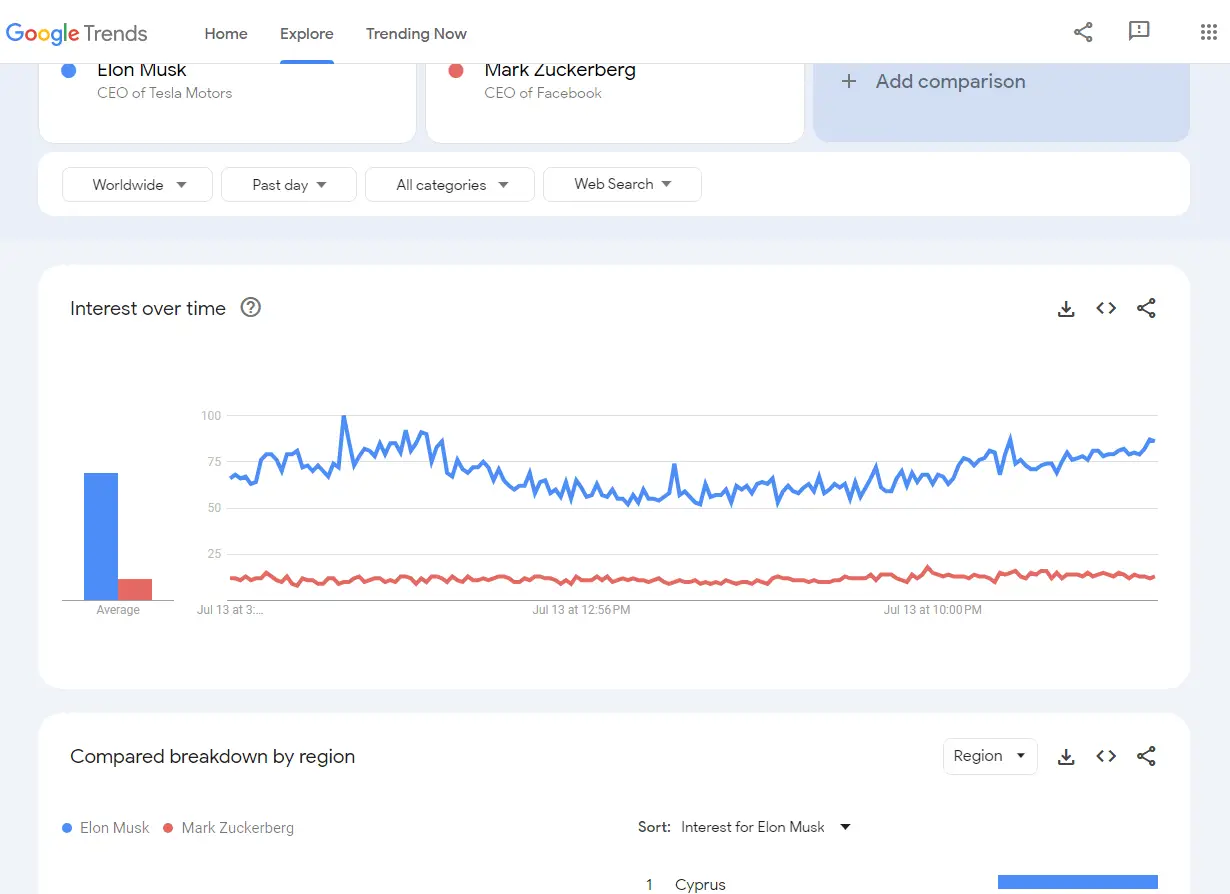Viewport: 1230px width, 894px height.
Task: Click the red Mark Zuckerberg color dot
Action: point(456,71)
